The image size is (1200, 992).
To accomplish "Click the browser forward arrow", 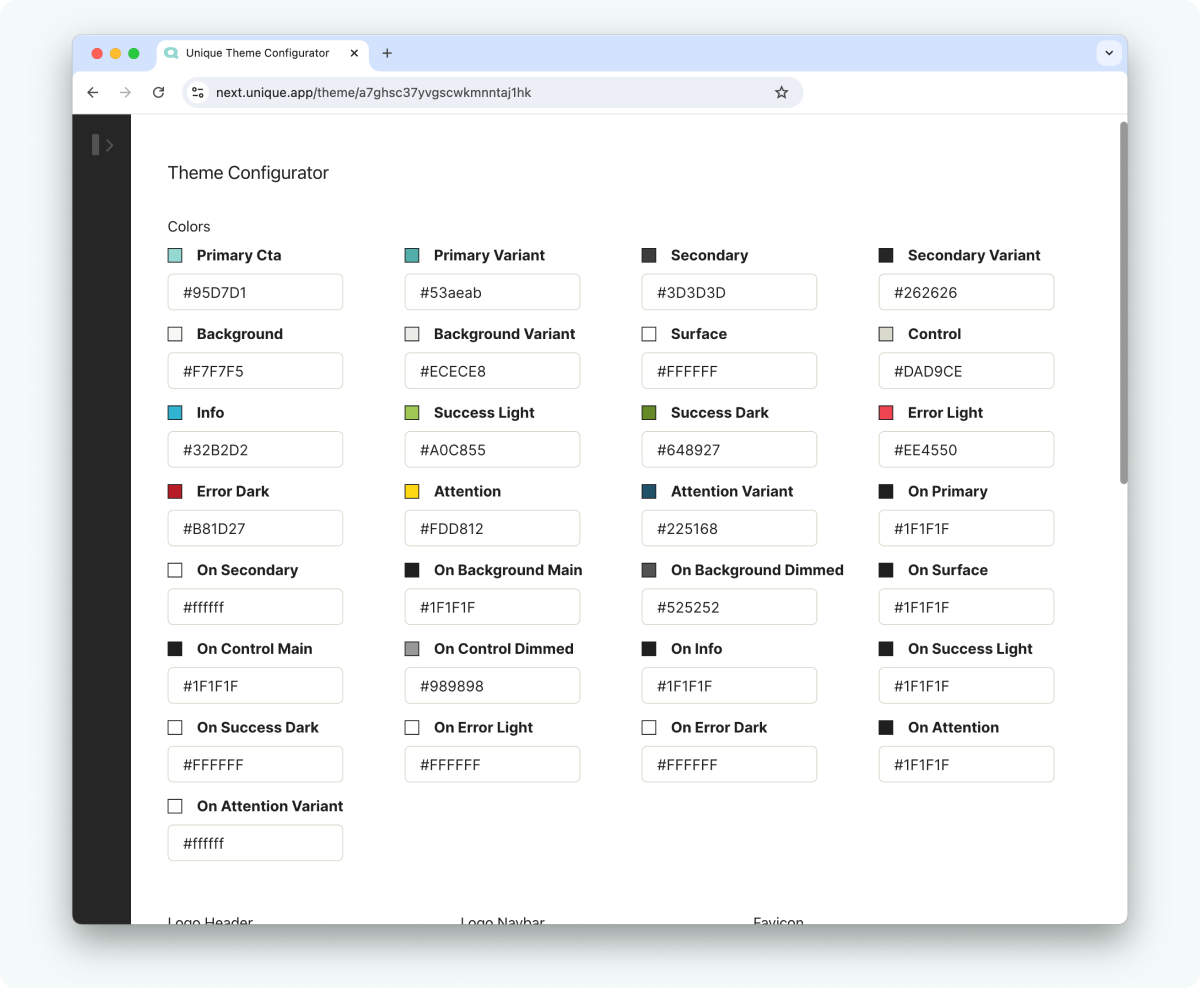I will coord(125,93).
